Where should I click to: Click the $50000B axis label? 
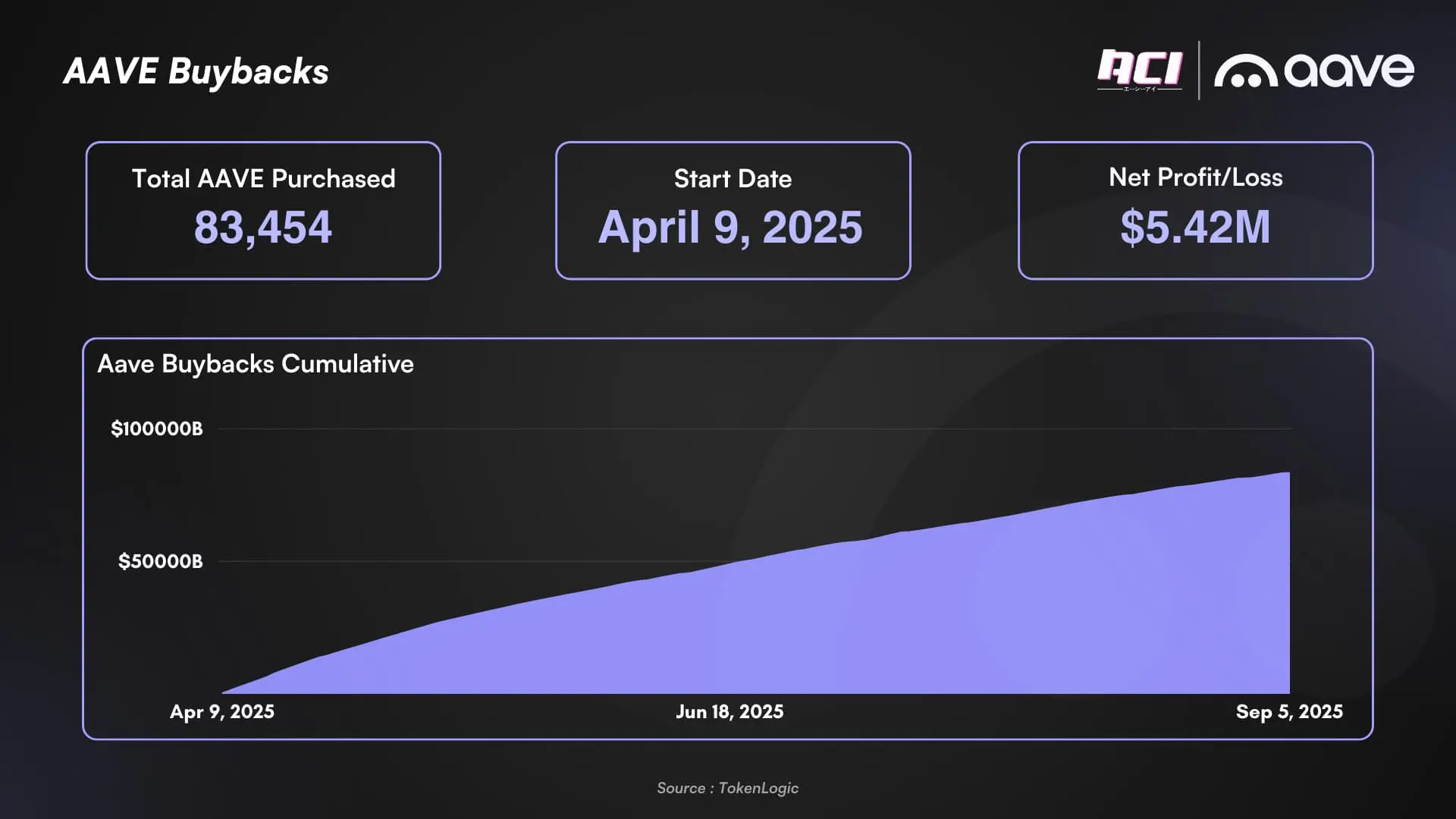pos(160,561)
